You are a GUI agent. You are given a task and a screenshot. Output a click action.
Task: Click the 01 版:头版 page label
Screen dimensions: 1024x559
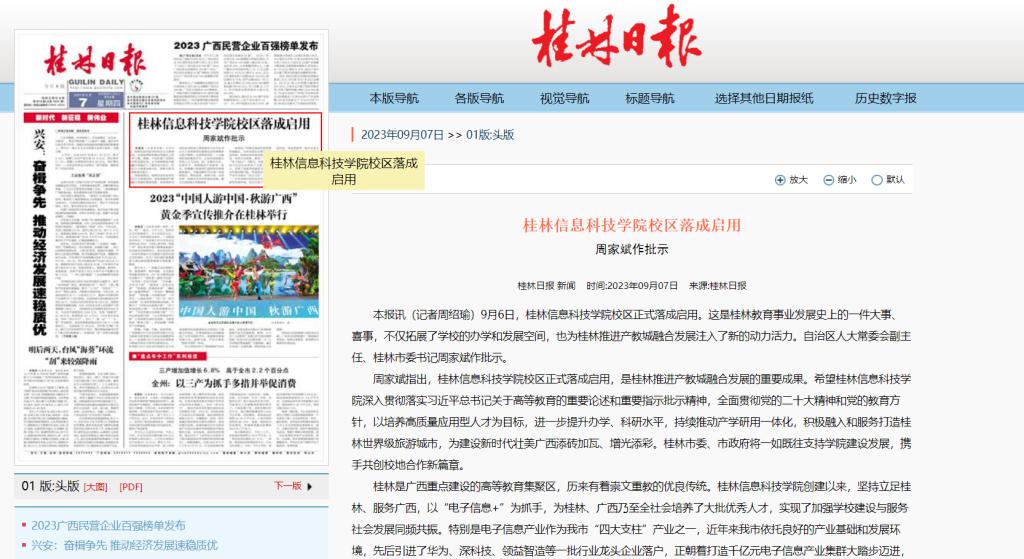pos(50,486)
